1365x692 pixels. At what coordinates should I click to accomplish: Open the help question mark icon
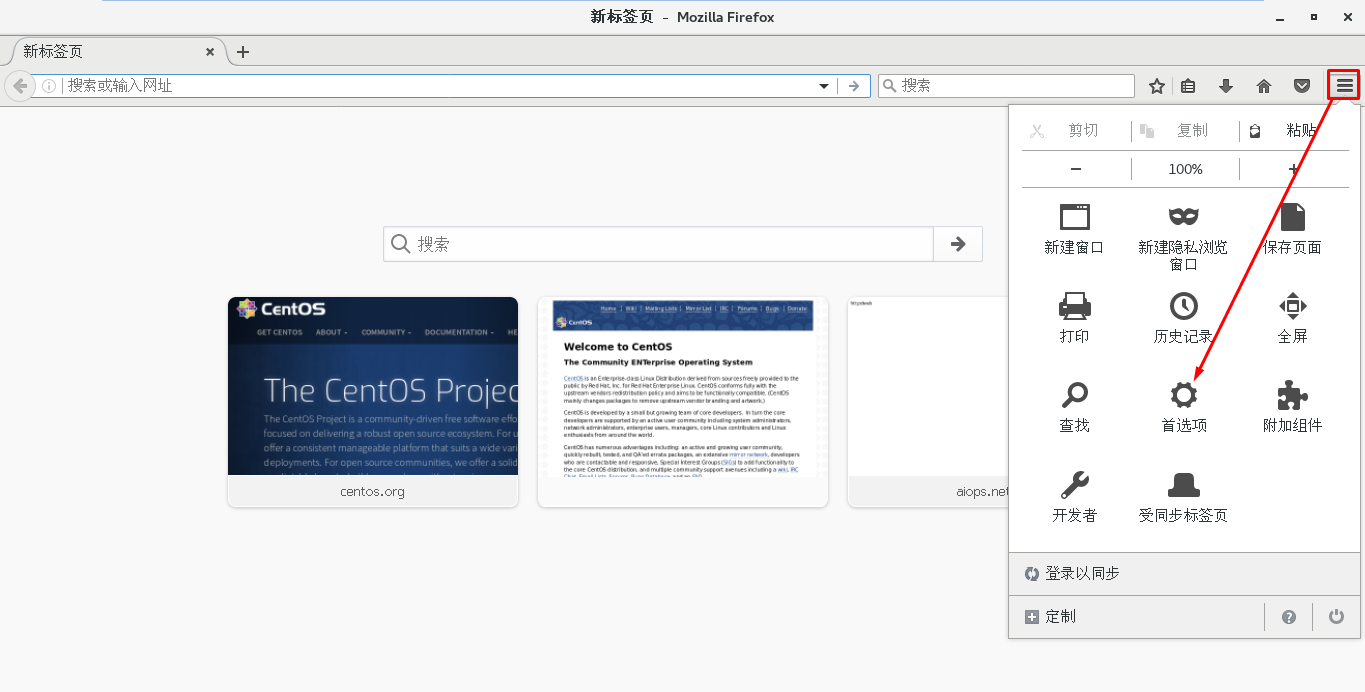point(1289,617)
